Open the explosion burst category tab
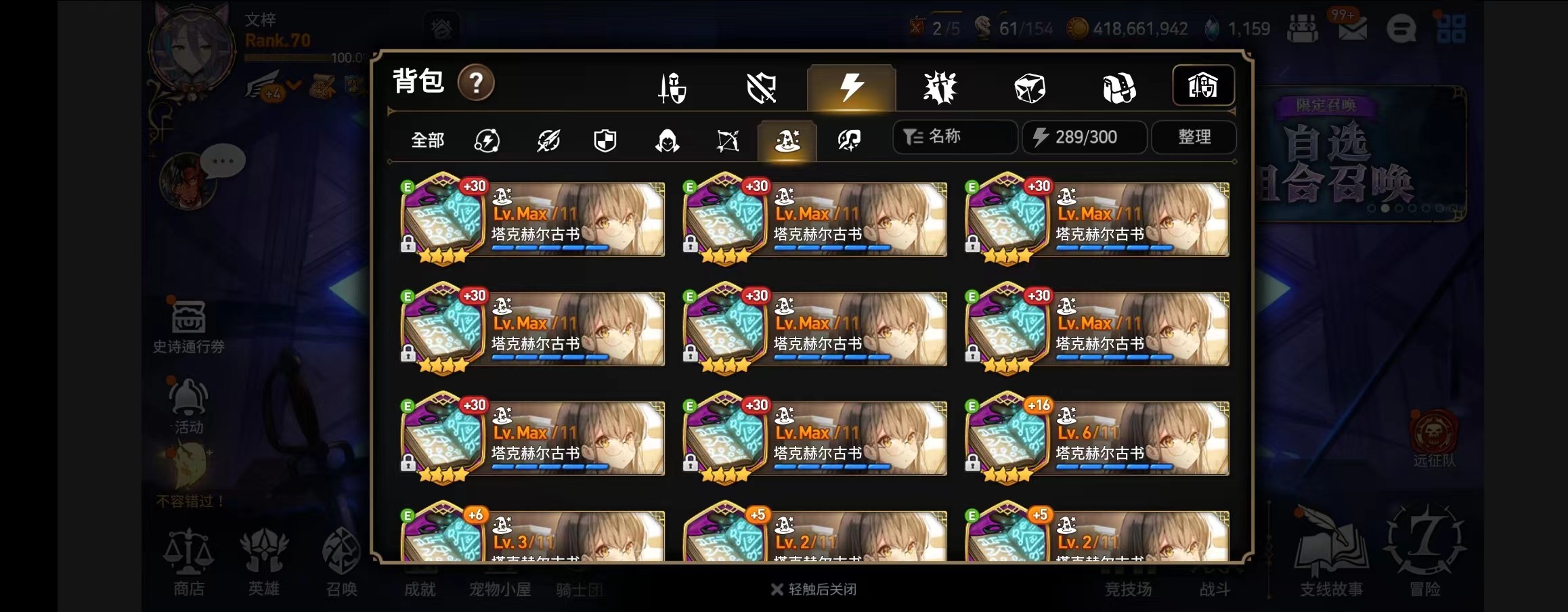The height and width of the screenshot is (612, 1568). tap(940, 88)
